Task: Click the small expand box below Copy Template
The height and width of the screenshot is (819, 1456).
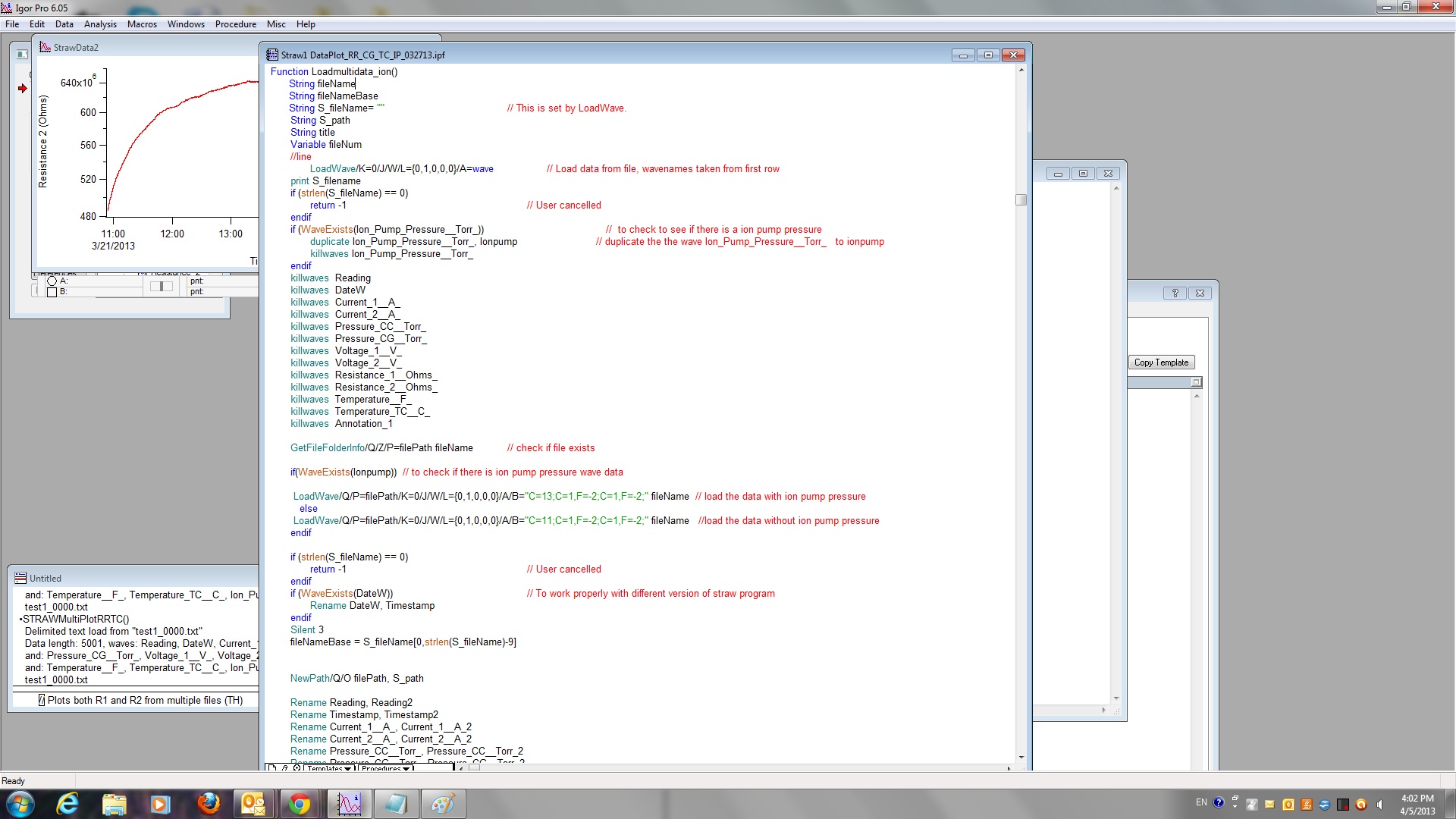Action: click(x=1196, y=381)
